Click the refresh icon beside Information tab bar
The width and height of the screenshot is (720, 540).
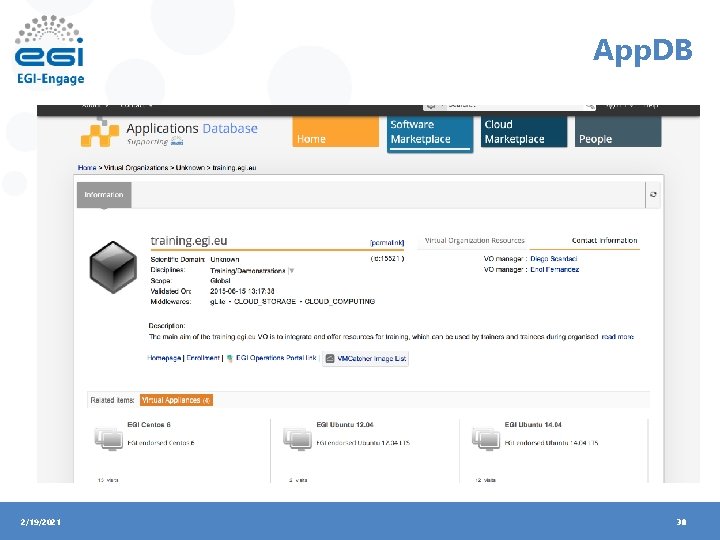tap(653, 195)
